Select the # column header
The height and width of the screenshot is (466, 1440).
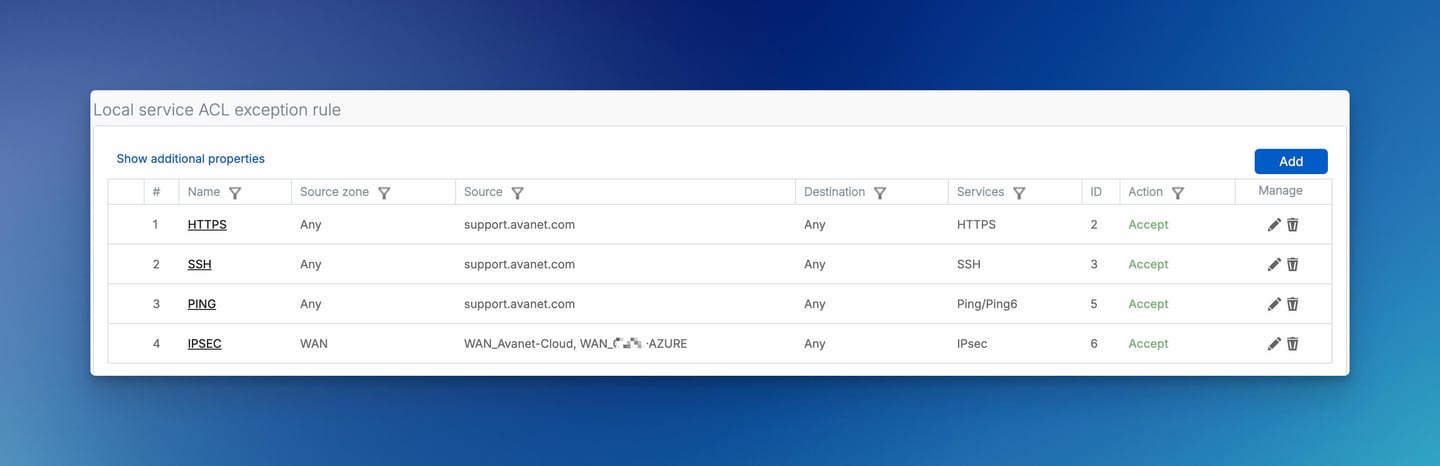[x=156, y=192]
